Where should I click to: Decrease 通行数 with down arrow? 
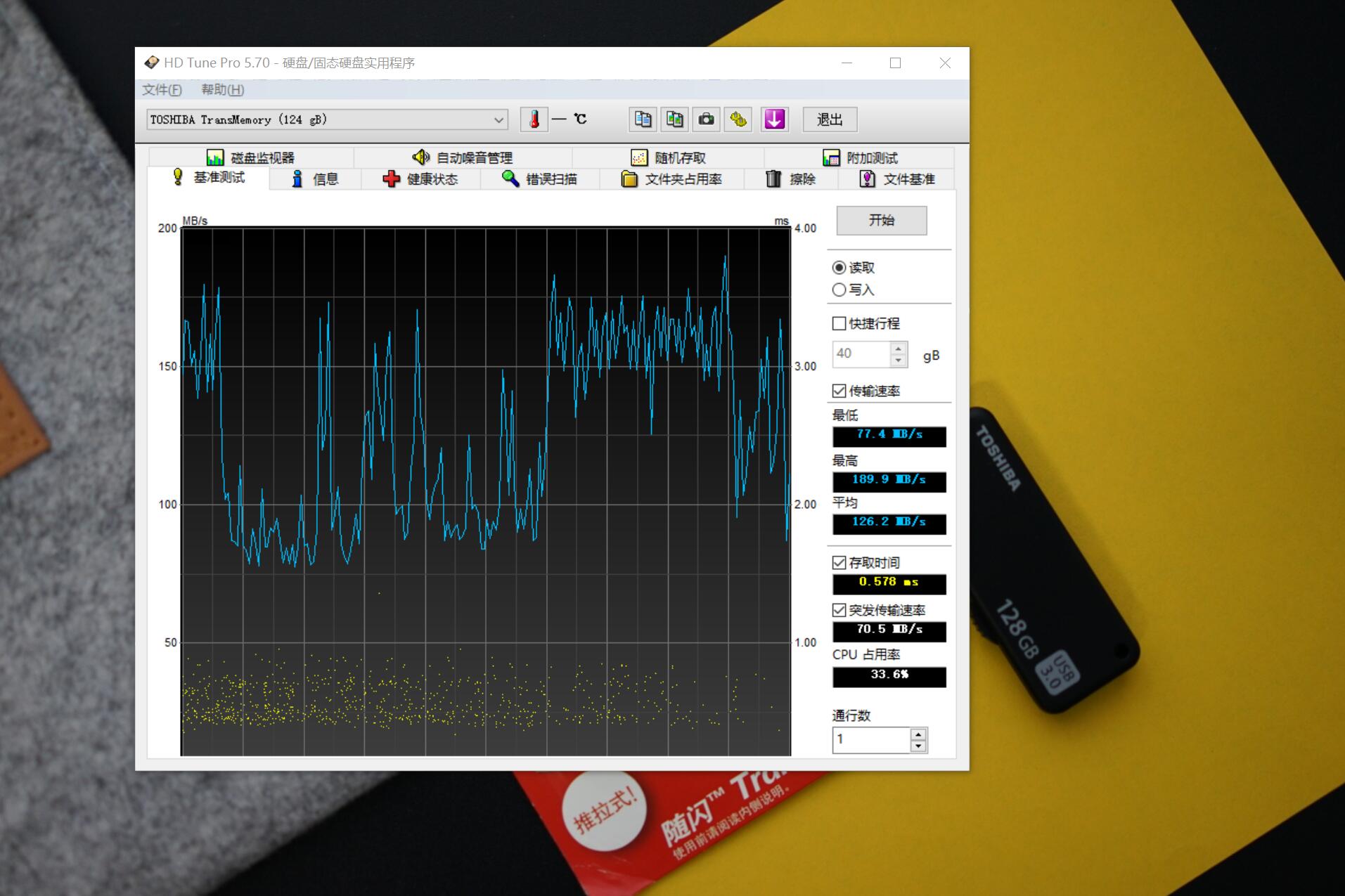point(918,746)
